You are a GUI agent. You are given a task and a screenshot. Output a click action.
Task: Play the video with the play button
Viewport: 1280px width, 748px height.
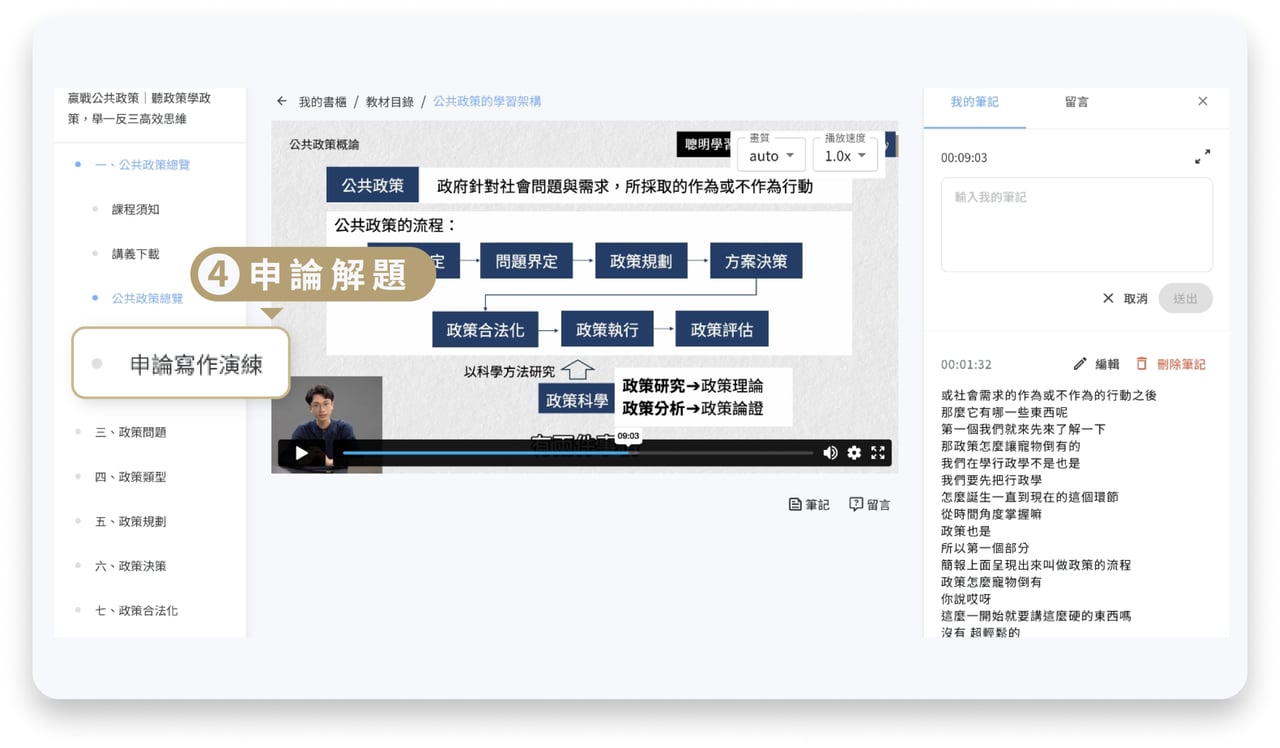[x=301, y=453]
